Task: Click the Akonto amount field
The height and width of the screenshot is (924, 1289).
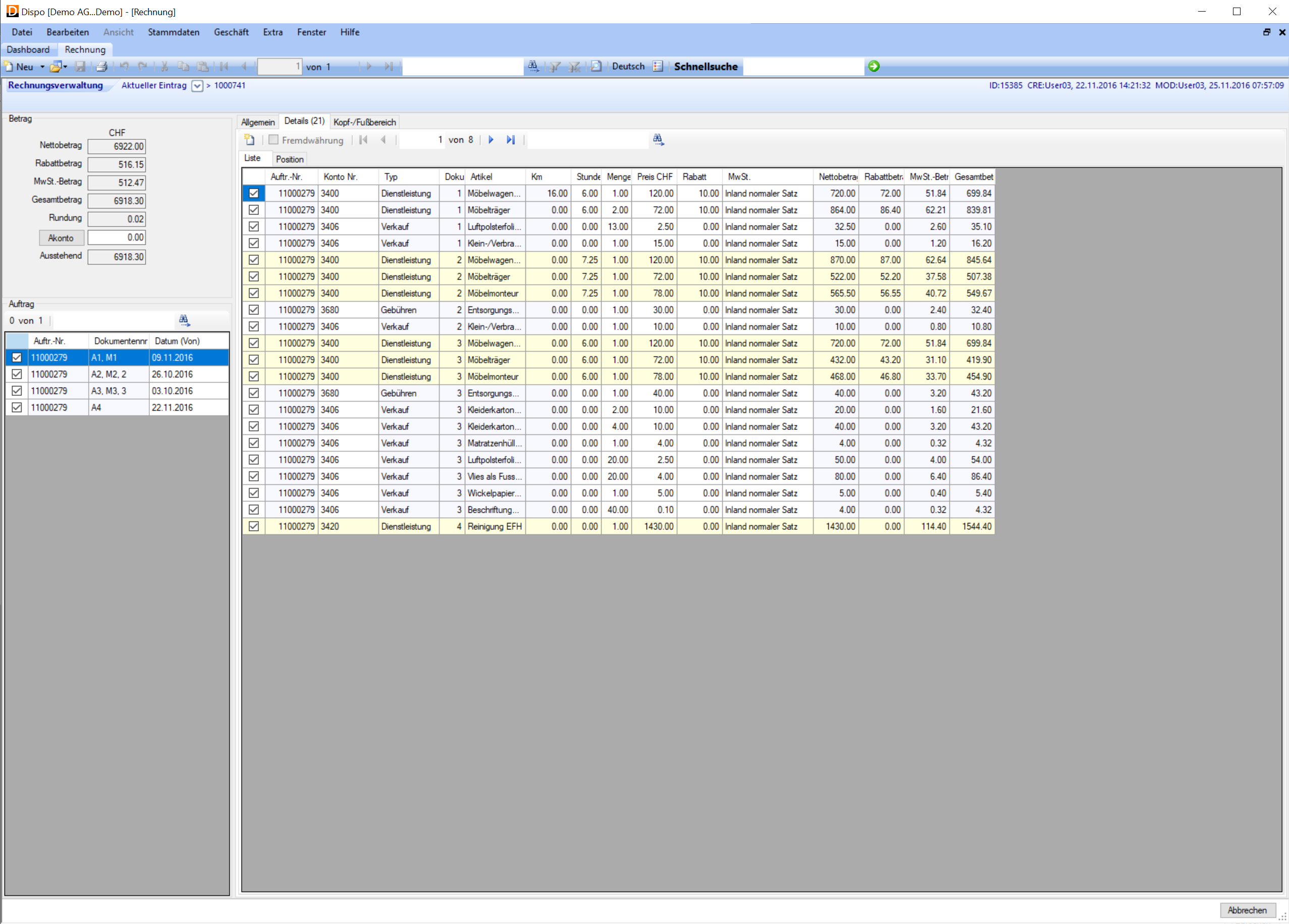Action: click(117, 238)
